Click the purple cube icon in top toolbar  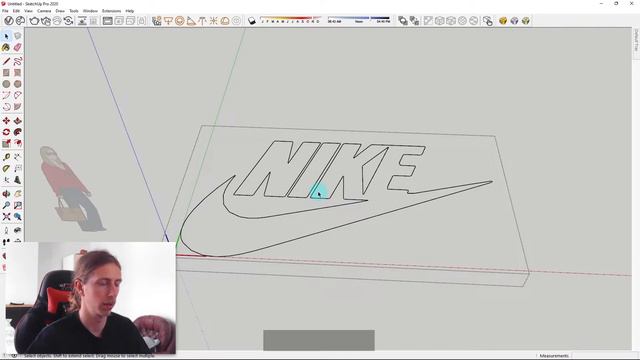point(514,21)
